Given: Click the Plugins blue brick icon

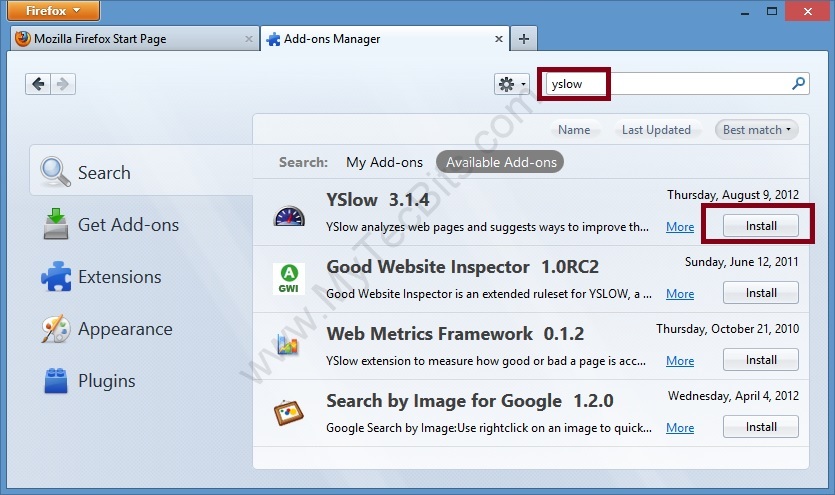Looking at the screenshot, I should [56, 381].
